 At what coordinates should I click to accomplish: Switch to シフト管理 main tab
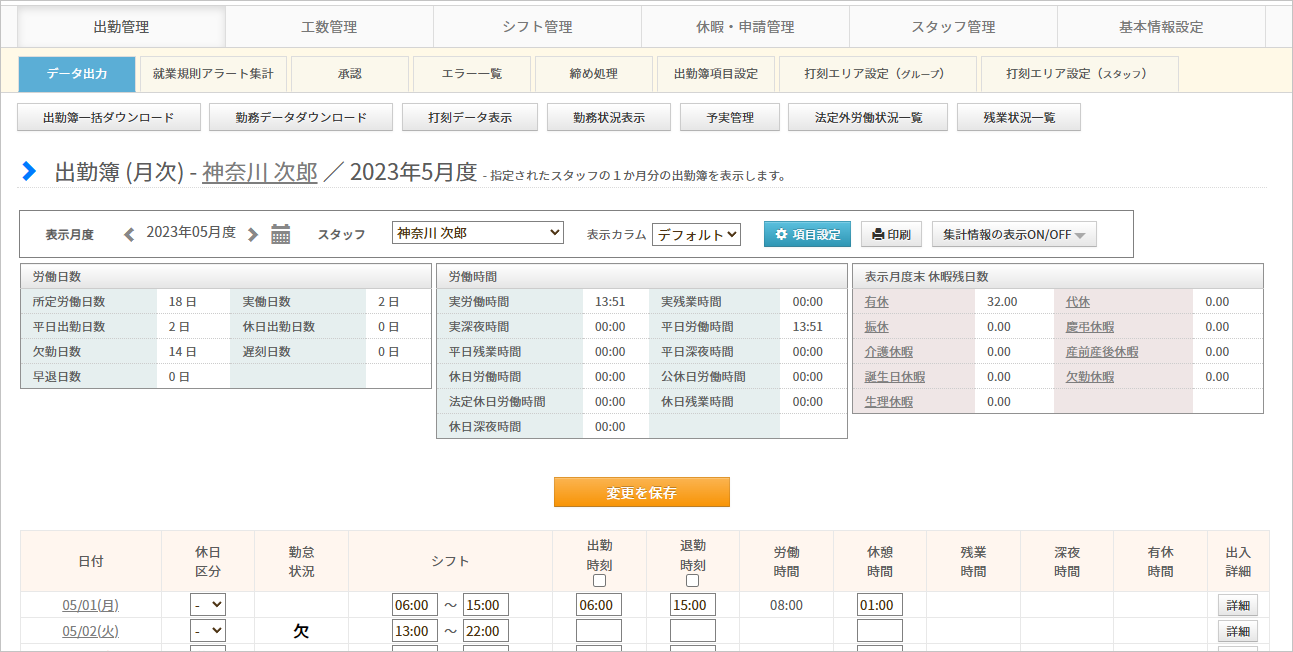[537, 27]
